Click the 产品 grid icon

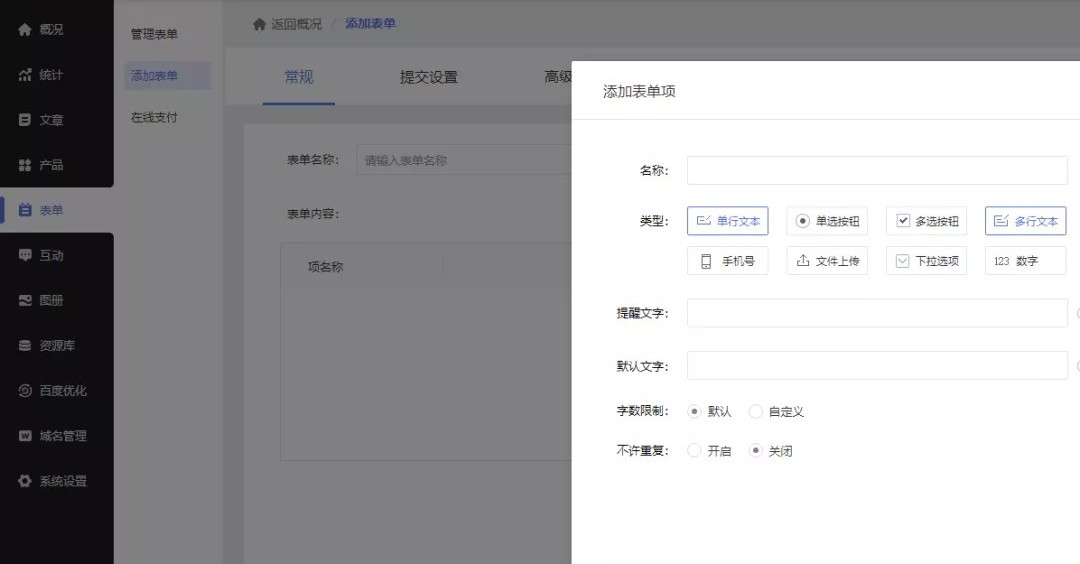coord(25,165)
